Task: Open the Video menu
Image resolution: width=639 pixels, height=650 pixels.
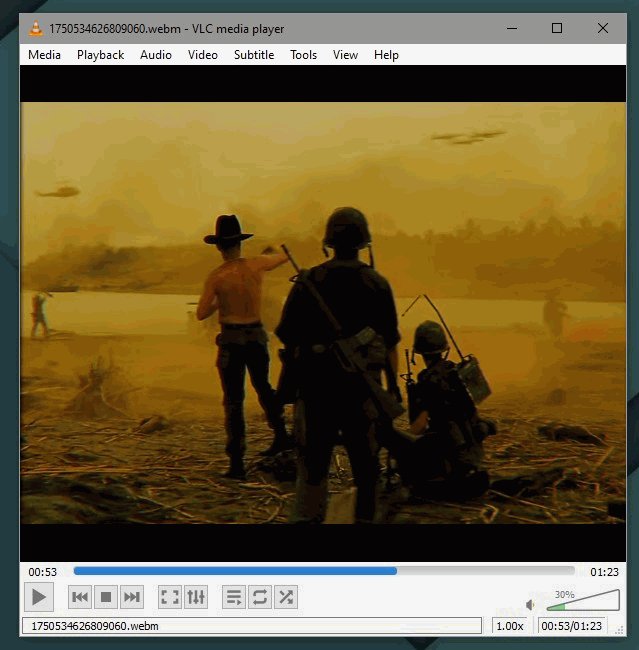Action: pos(202,55)
